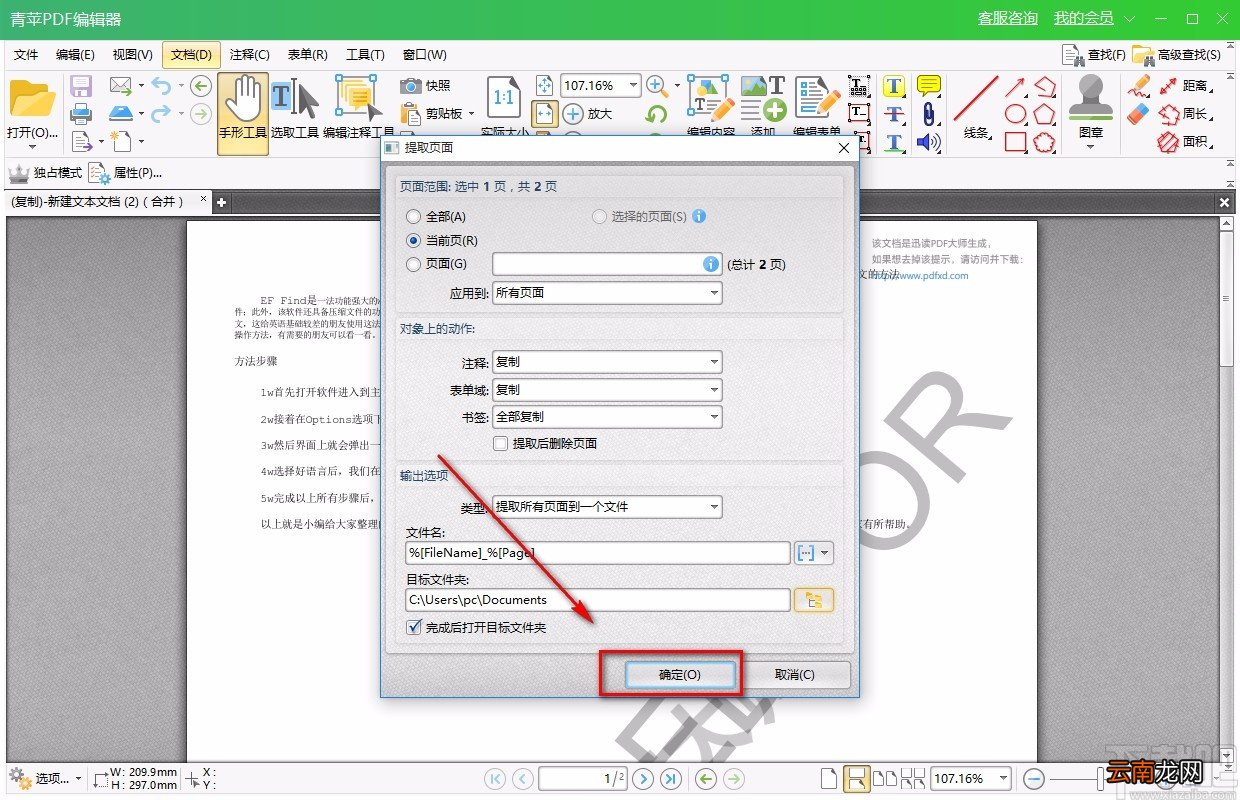The width and height of the screenshot is (1240, 800).
Task: Click the 属性(P)... button
Action: 126,173
